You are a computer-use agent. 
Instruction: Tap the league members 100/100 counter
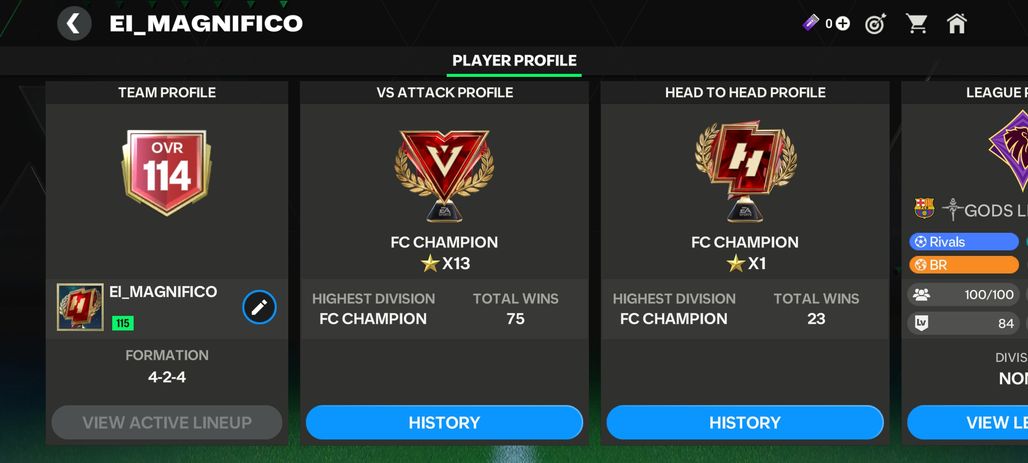click(x=964, y=294)
